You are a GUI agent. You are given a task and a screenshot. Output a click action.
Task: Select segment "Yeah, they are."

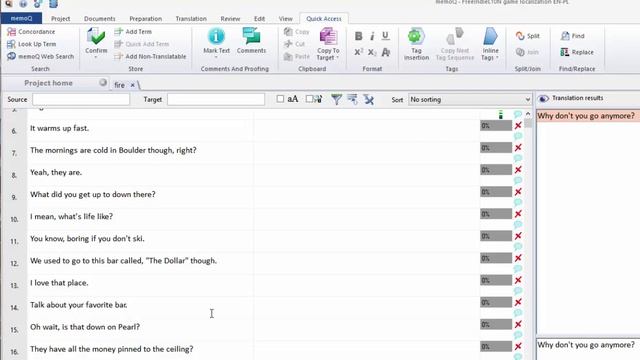point(56,172)
